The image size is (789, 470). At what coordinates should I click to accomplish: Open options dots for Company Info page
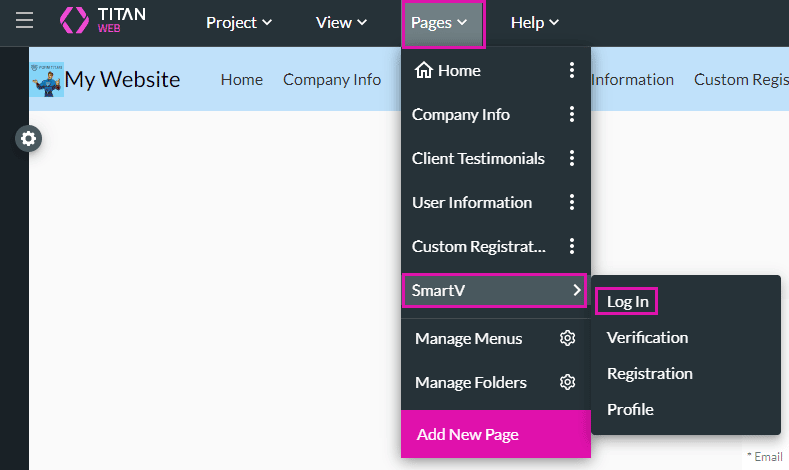pyautogui.click(x=572, y=114)
